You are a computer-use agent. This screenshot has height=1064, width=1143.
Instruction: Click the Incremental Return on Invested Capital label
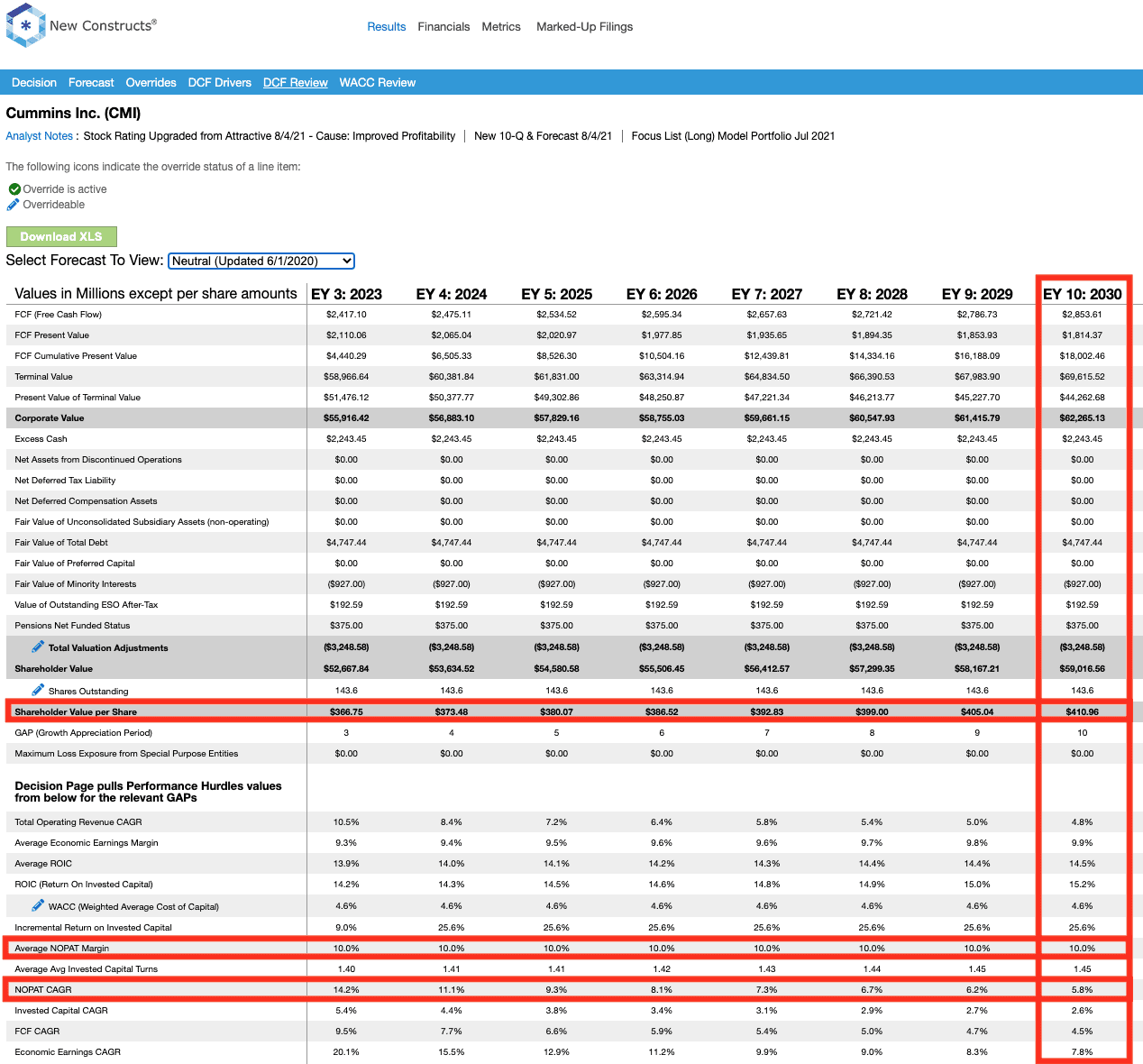[x=93, y=928]
